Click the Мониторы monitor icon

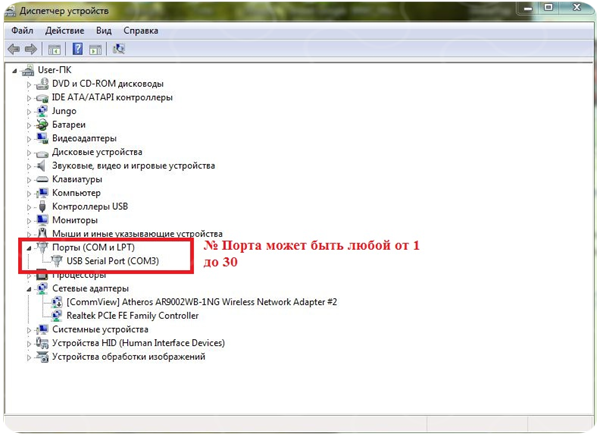(x=42, y=220)
